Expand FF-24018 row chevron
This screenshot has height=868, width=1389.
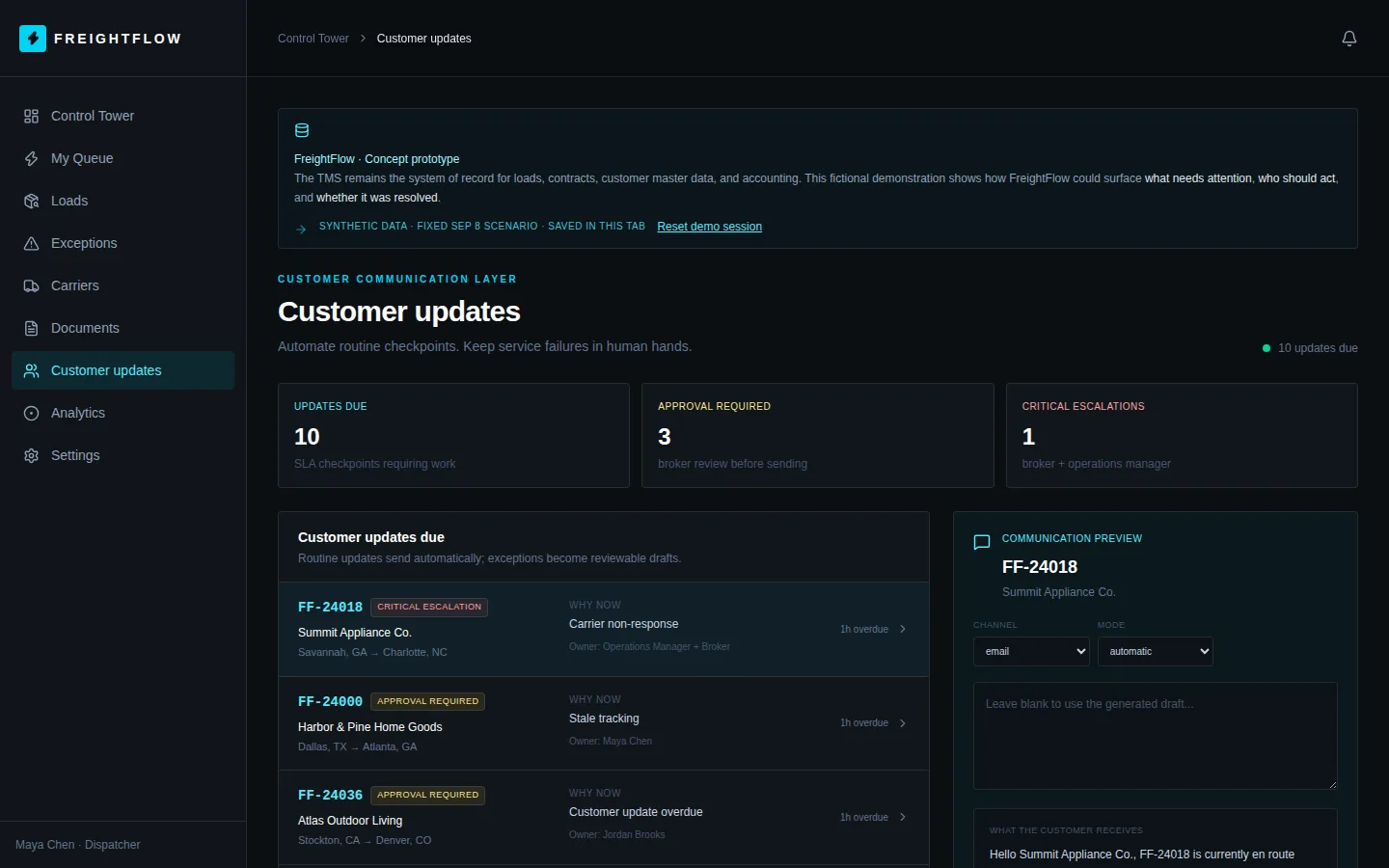point(903,629)
